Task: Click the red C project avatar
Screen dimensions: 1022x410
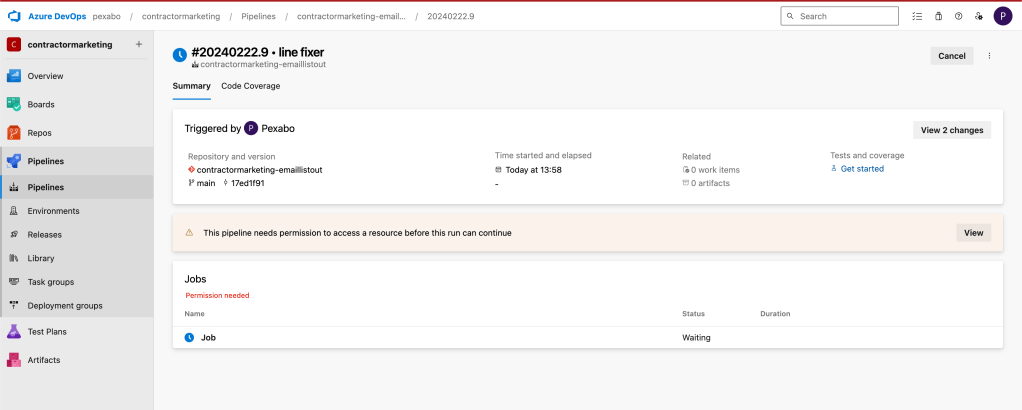Action: pyautogui.click(x=14, y=44)
